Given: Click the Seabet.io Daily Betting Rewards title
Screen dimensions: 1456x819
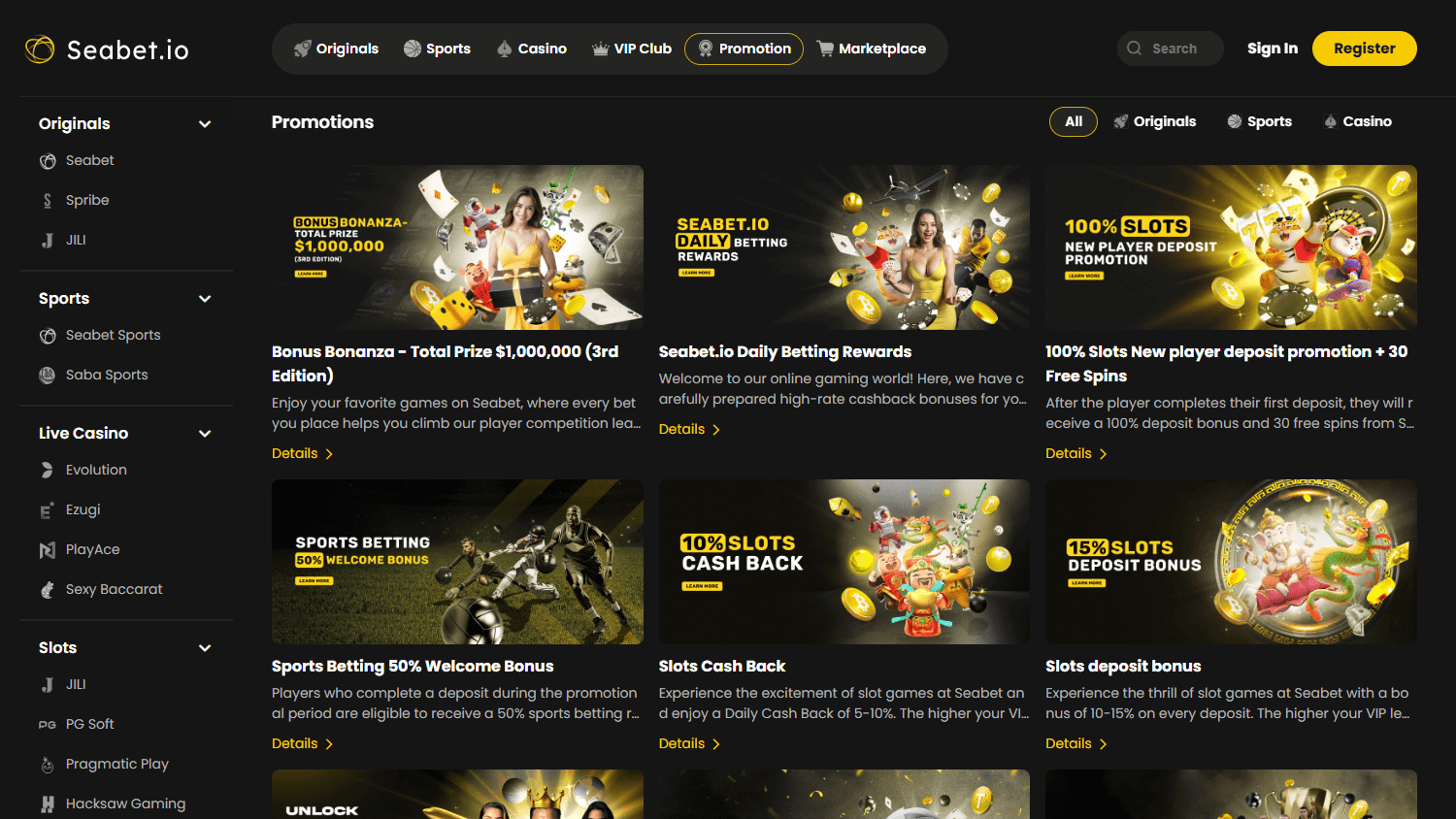Looking at the screenshot, I should [x=785, y=351].
